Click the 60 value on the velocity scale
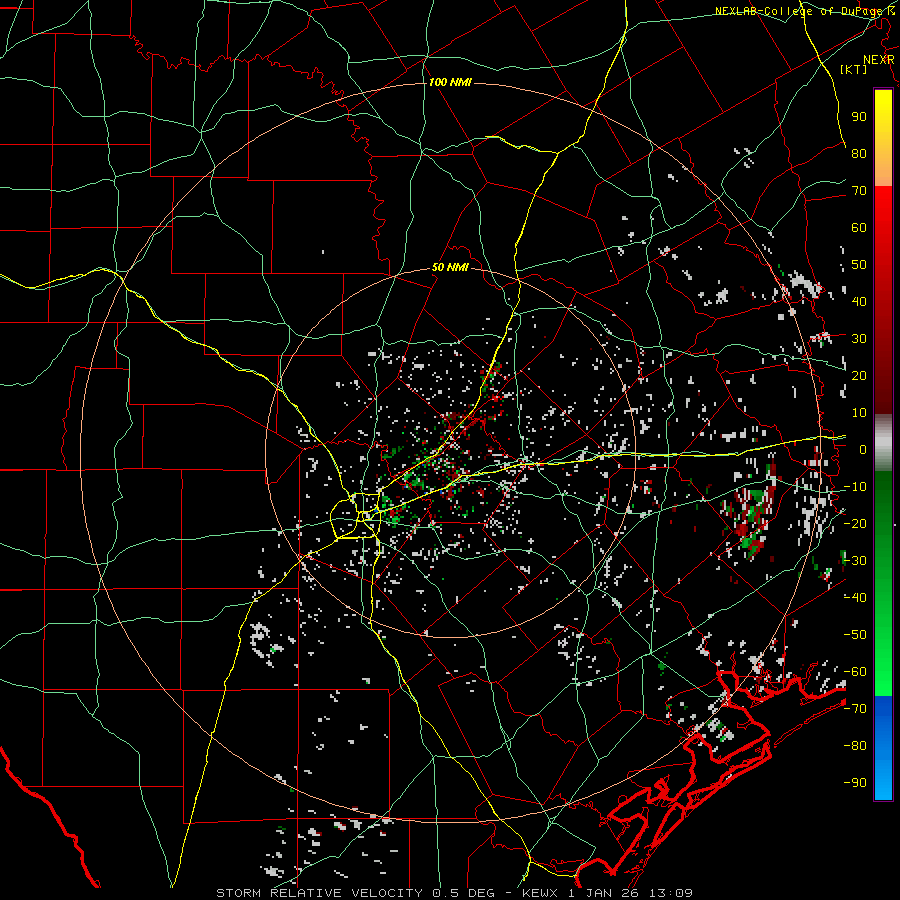The image size is (900, 900). pos(859,227)
